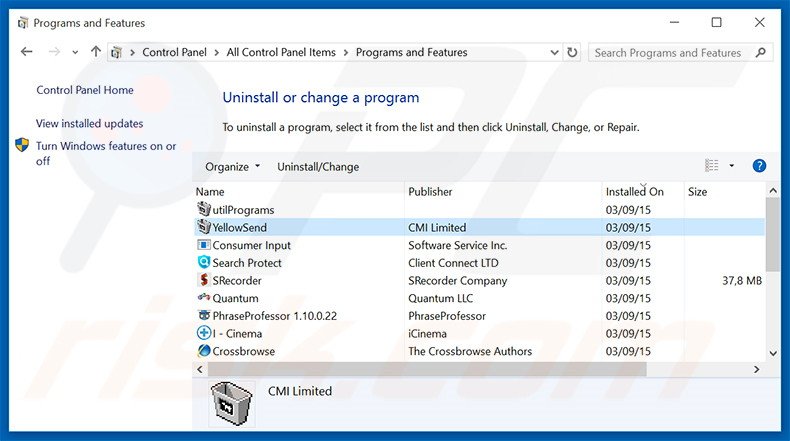The image size is (790, 441).
Task: Click the horizontal scrollbar right arrow
Action: [x=756, y=369]
